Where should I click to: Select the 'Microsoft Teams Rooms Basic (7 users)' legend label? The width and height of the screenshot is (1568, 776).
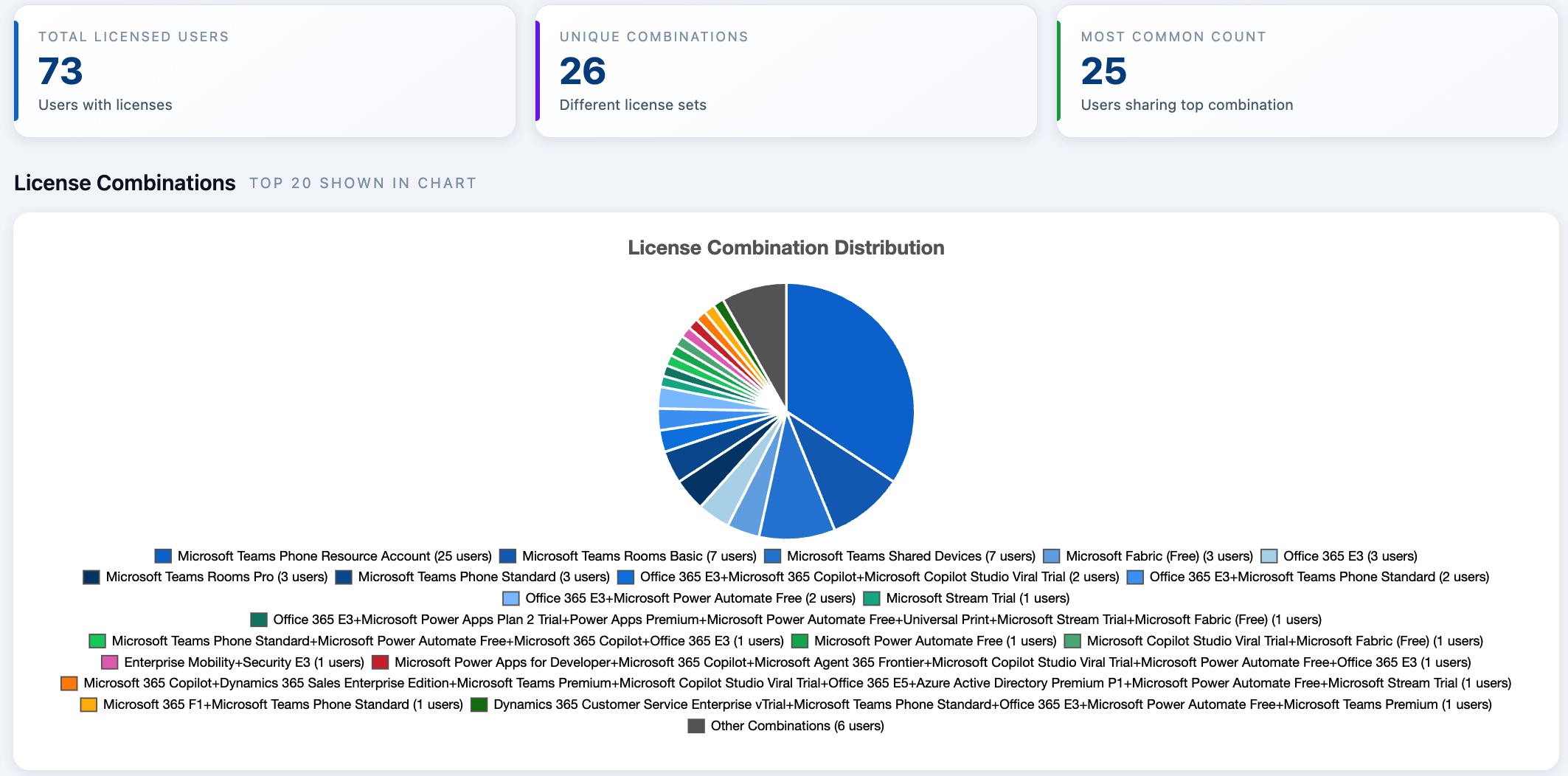(x=639, y=556)
